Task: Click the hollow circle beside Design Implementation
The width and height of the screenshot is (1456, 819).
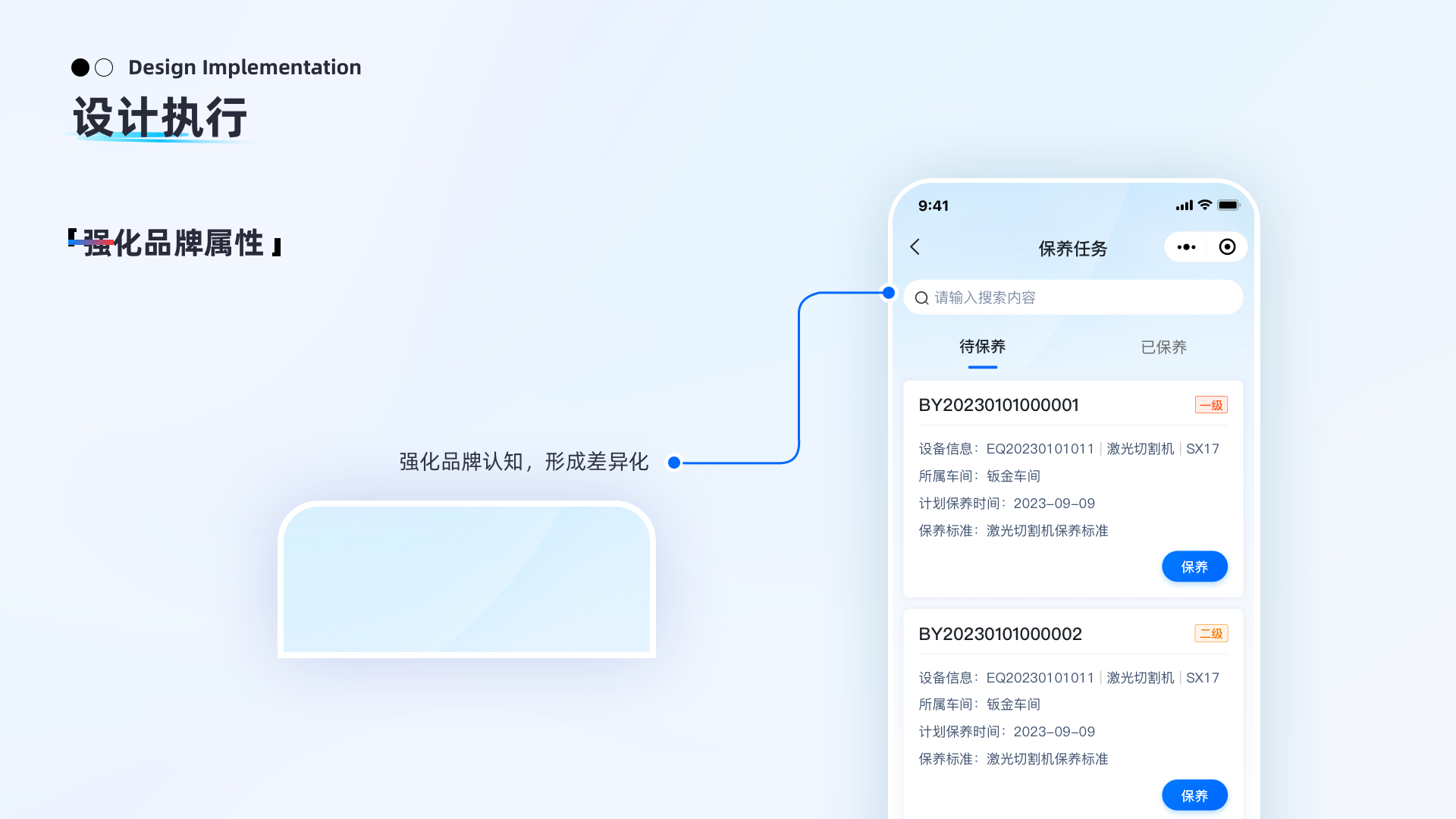Action: (x=105, y=67)
